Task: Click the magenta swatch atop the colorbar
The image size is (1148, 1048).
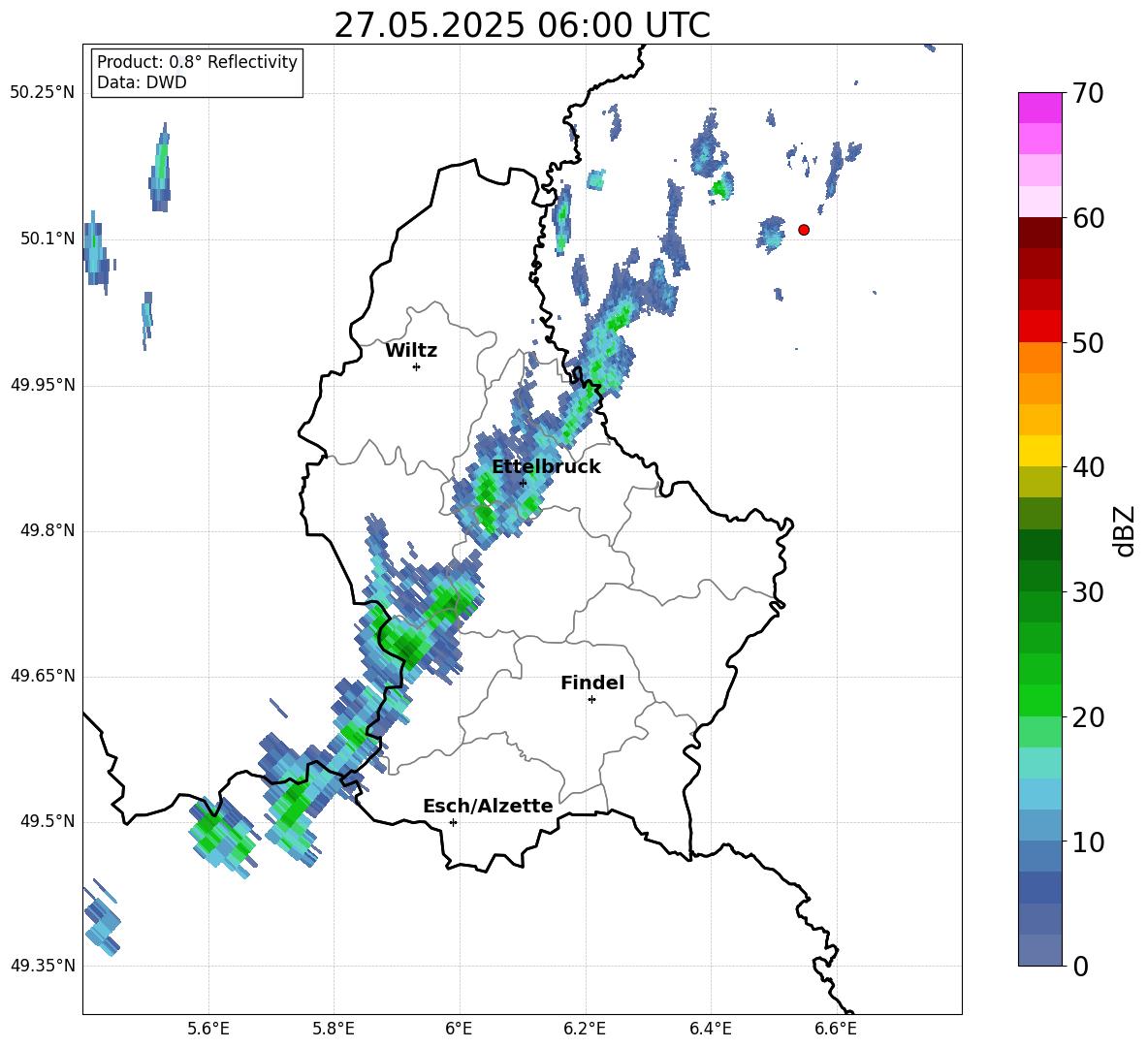Action: (x=1040, y=108)
